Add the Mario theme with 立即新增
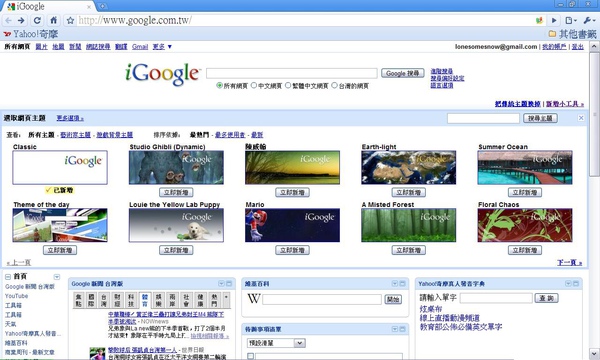The height and width of the screenshot is (360, 600). click(292, 250)
